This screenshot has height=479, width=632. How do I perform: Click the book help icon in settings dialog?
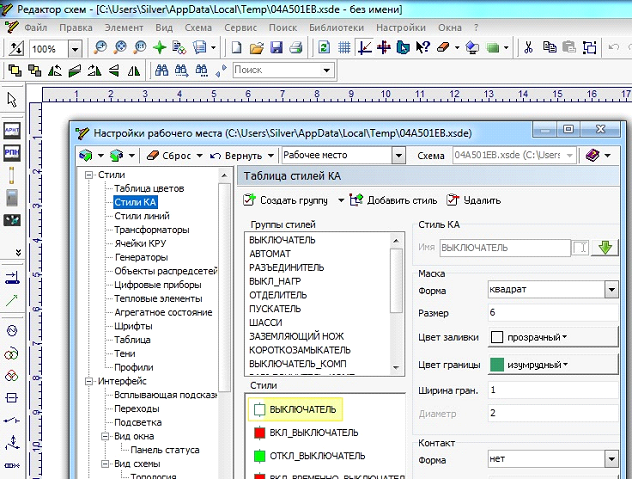point(591,155)
